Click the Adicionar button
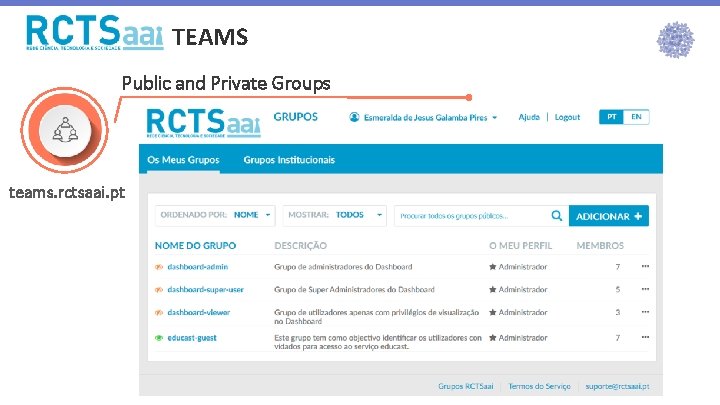 608,216
